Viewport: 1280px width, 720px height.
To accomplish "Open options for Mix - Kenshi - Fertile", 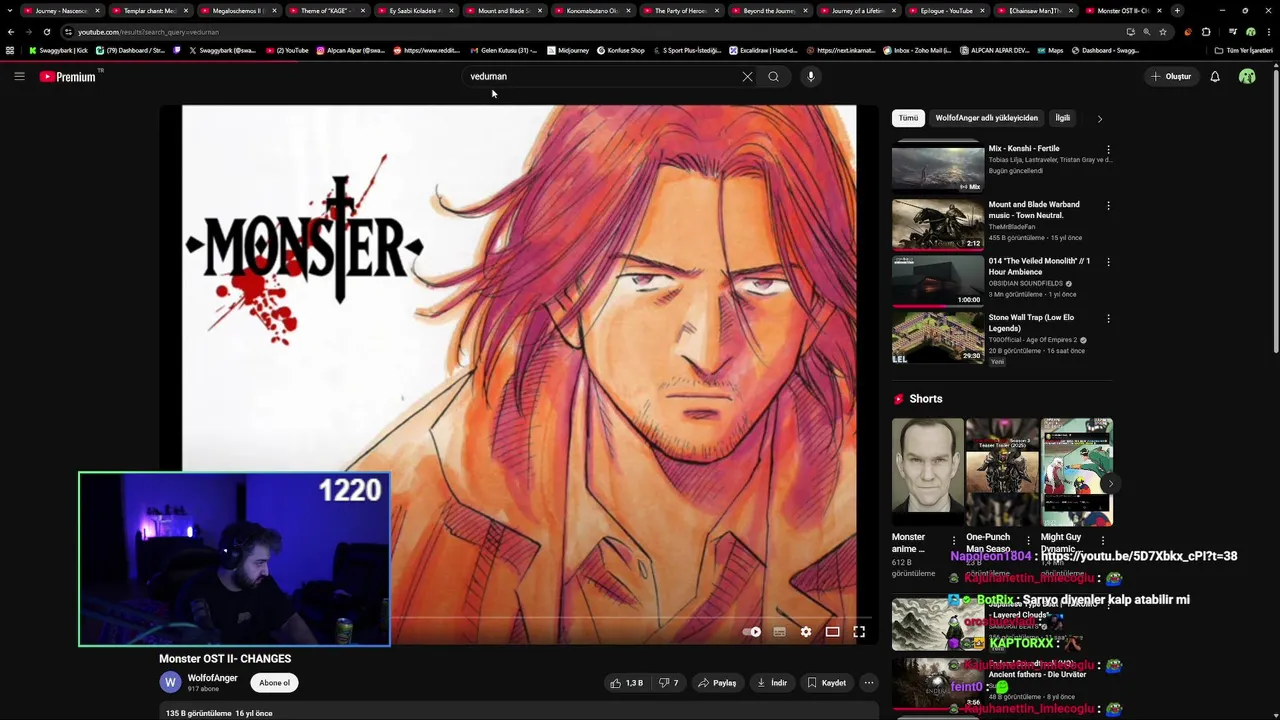I will (x=1108, y=150).
